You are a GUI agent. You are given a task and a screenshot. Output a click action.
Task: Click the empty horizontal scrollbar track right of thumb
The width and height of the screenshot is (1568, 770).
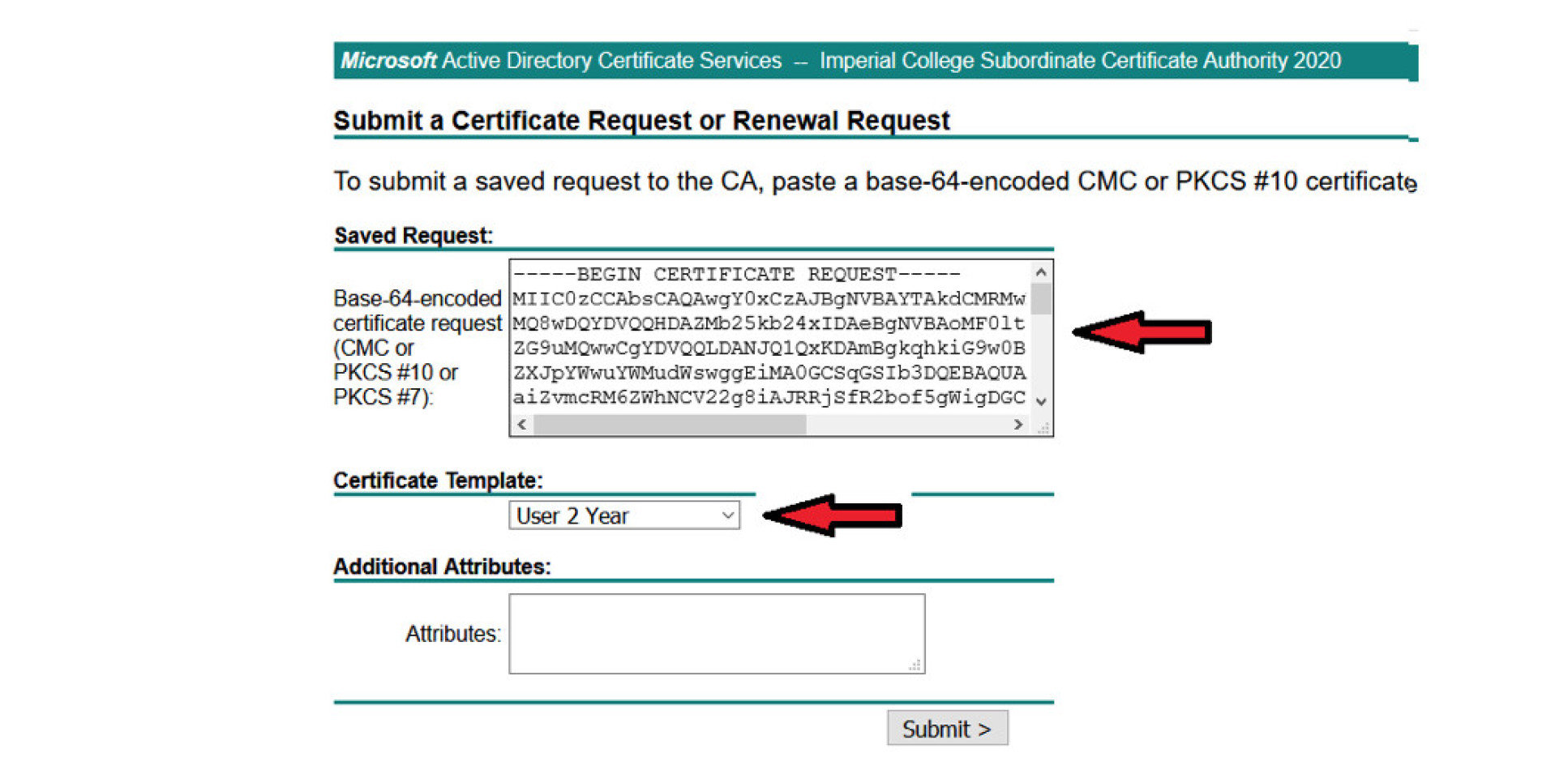tap(908, 425)
